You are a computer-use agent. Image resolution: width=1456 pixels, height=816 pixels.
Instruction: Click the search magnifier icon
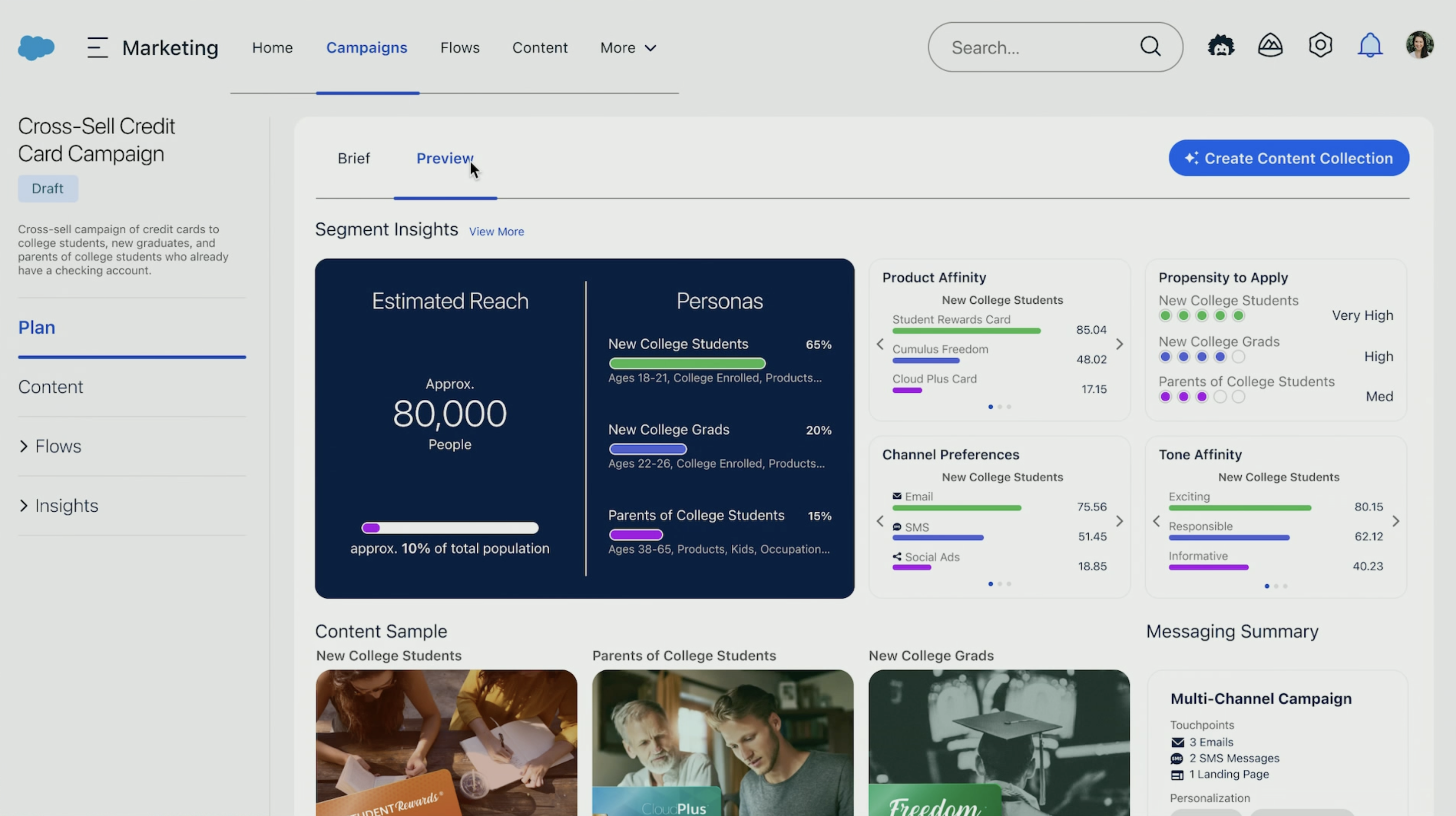1150,46
